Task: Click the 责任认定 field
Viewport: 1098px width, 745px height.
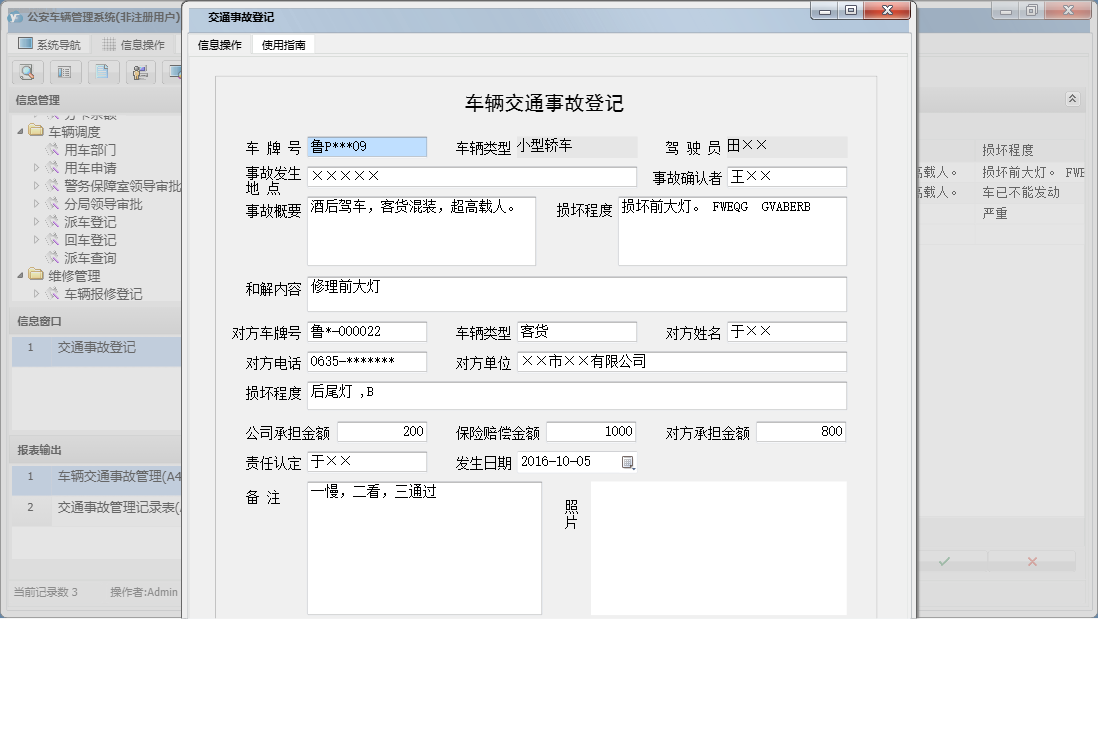Action: 367,462
